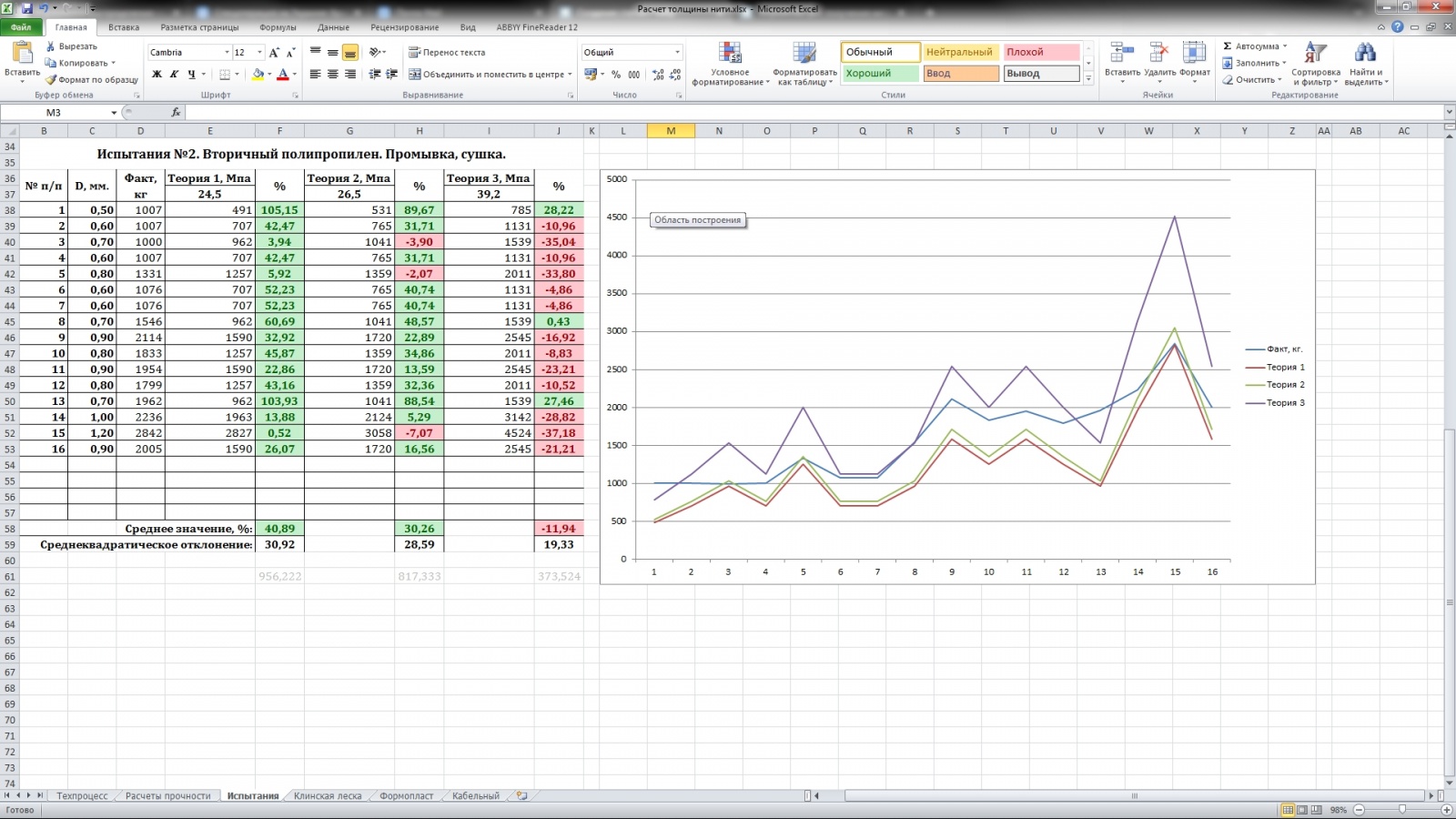Save the workbook from the quick access toolbar

26,8
